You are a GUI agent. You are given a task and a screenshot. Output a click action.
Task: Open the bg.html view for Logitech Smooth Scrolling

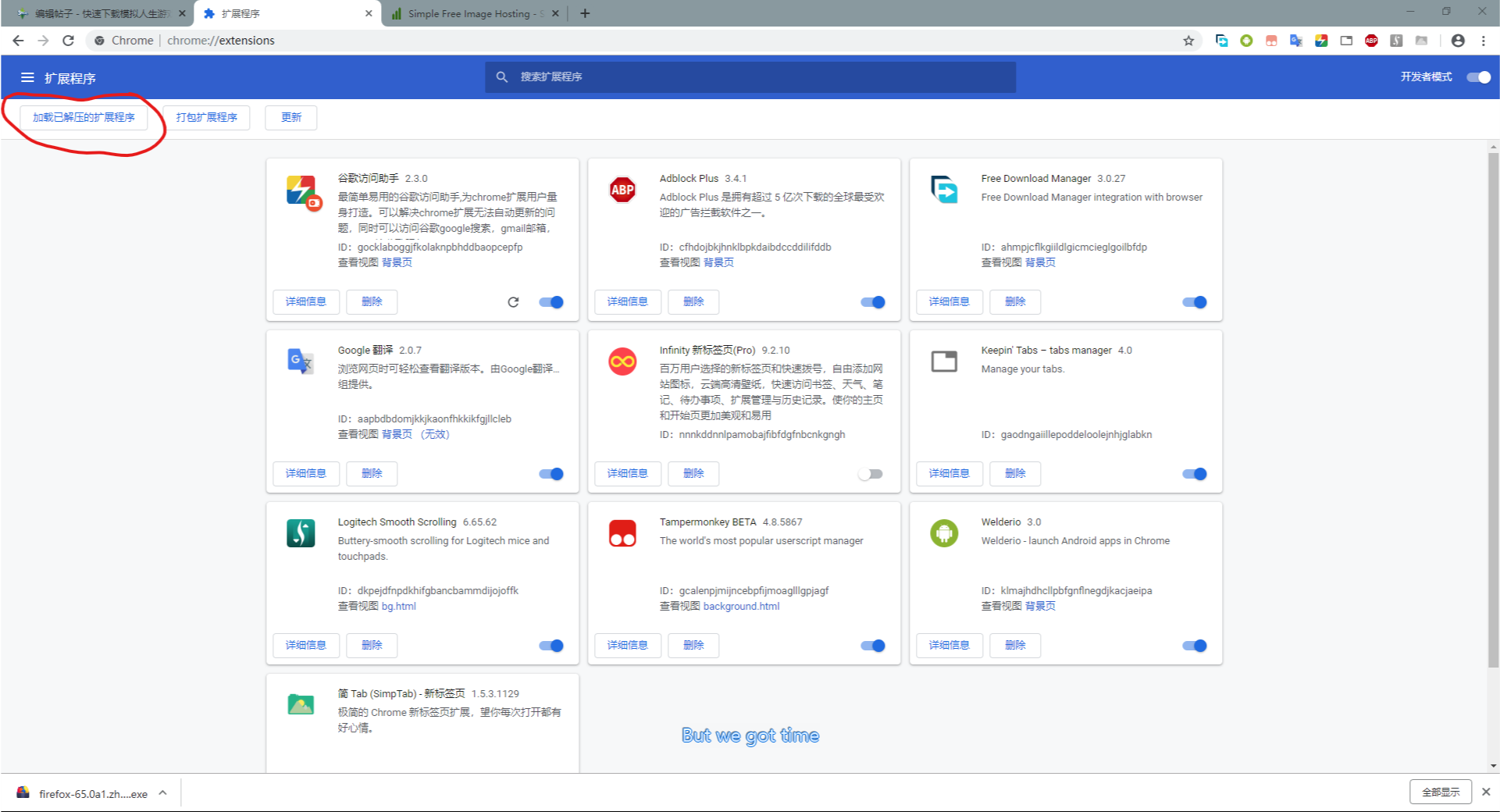coord(399,606)
